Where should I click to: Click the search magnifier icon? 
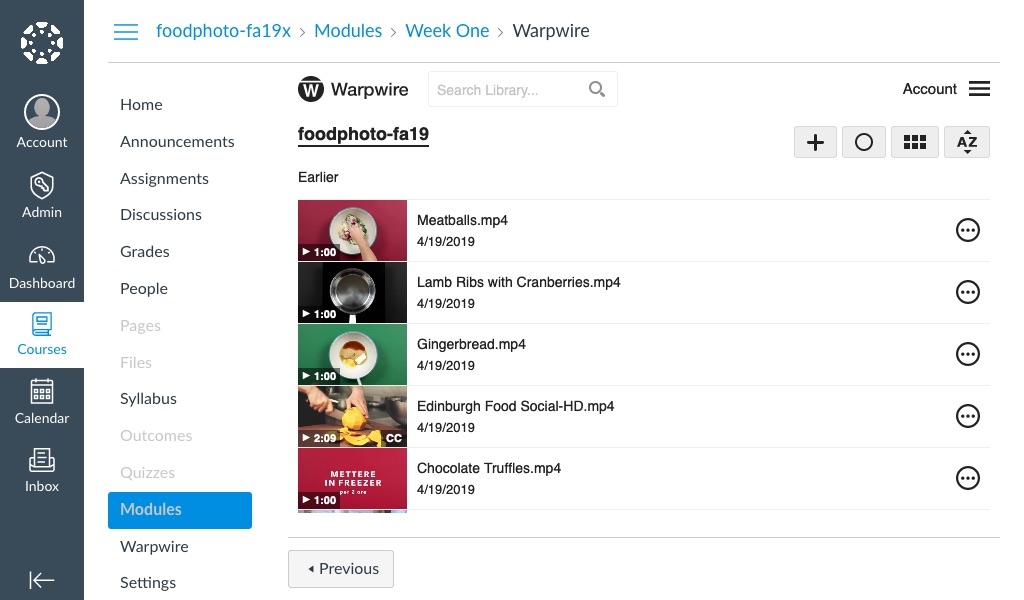click(x=597, y=89)
